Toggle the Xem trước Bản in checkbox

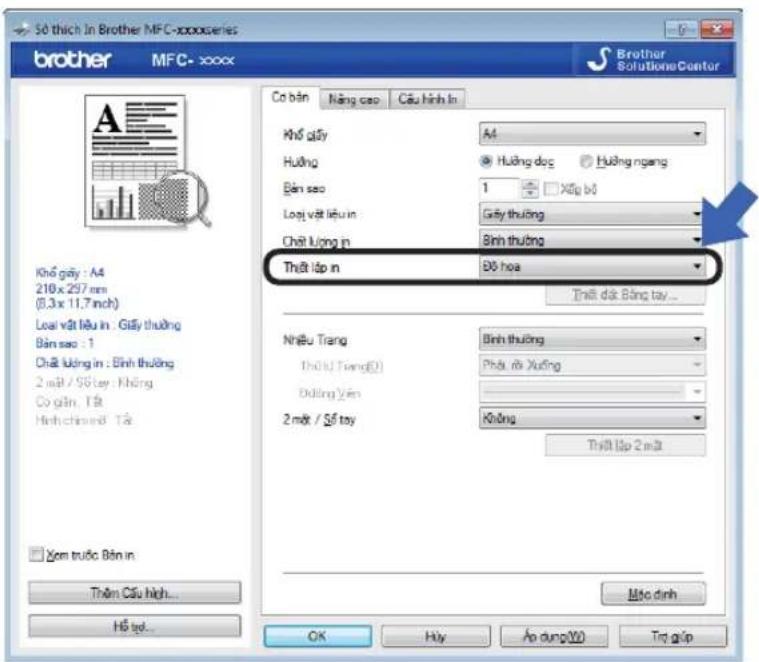[36, 554]
